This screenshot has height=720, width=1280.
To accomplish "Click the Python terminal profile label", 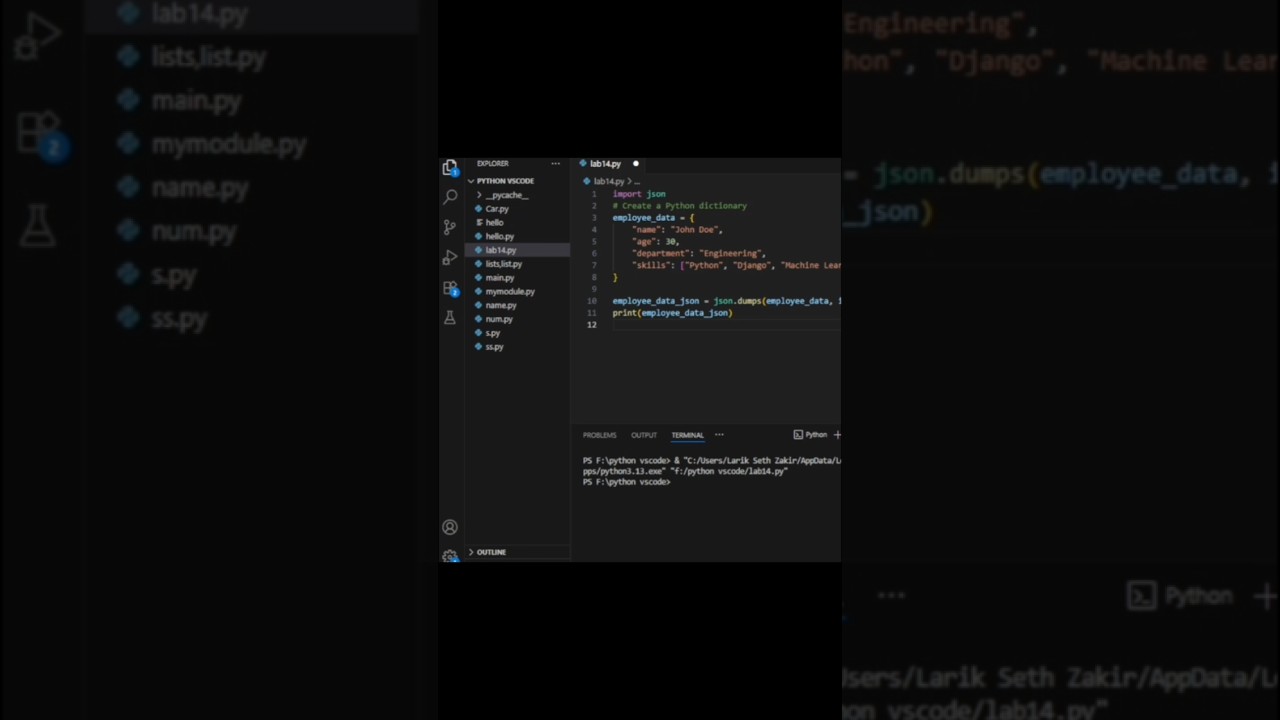I will pyautogui.click(x=811, y=435).
